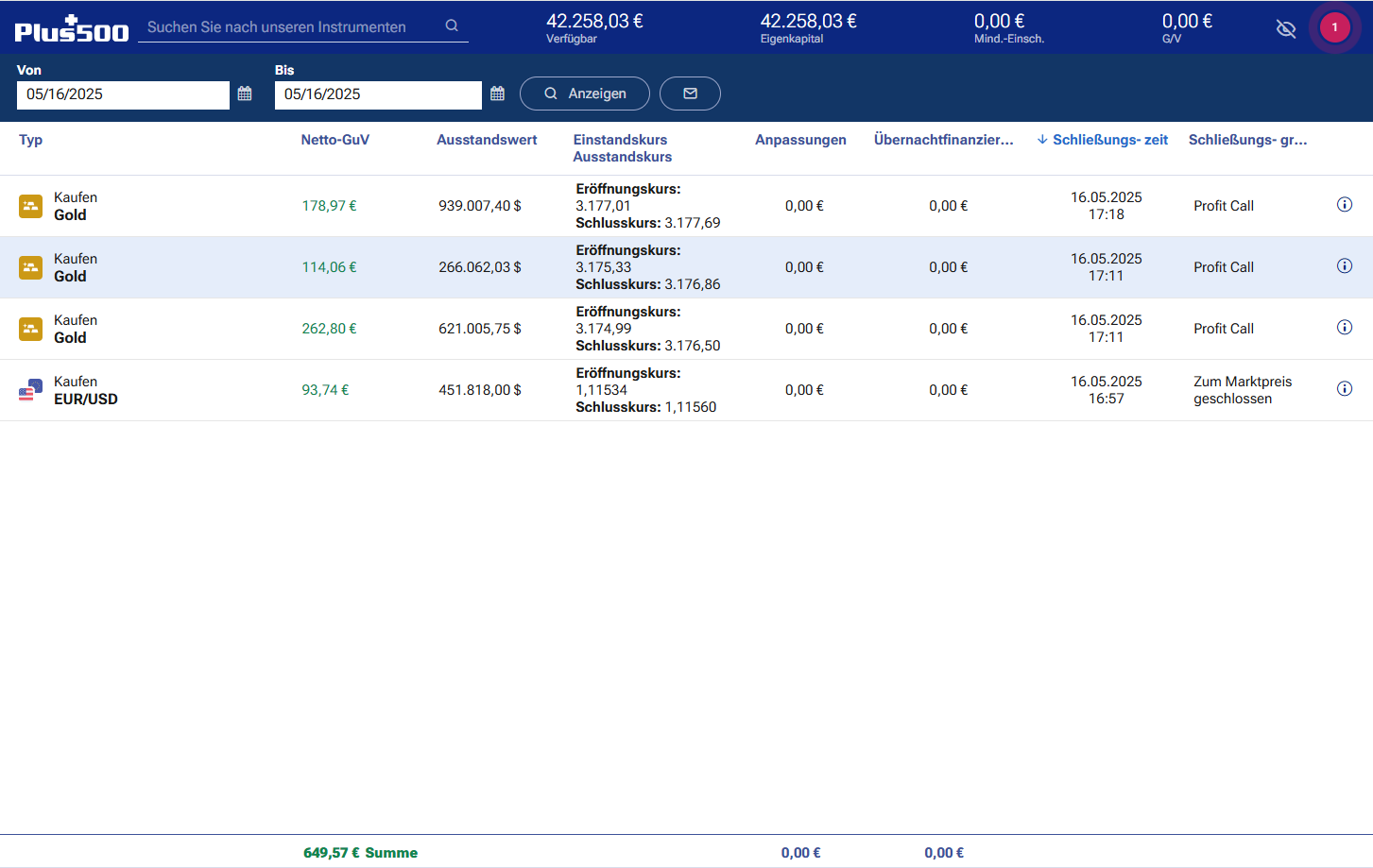The image size is (1373, 868).
Task: Toggle hide balance eye icon
Action: pos(1285,28)
